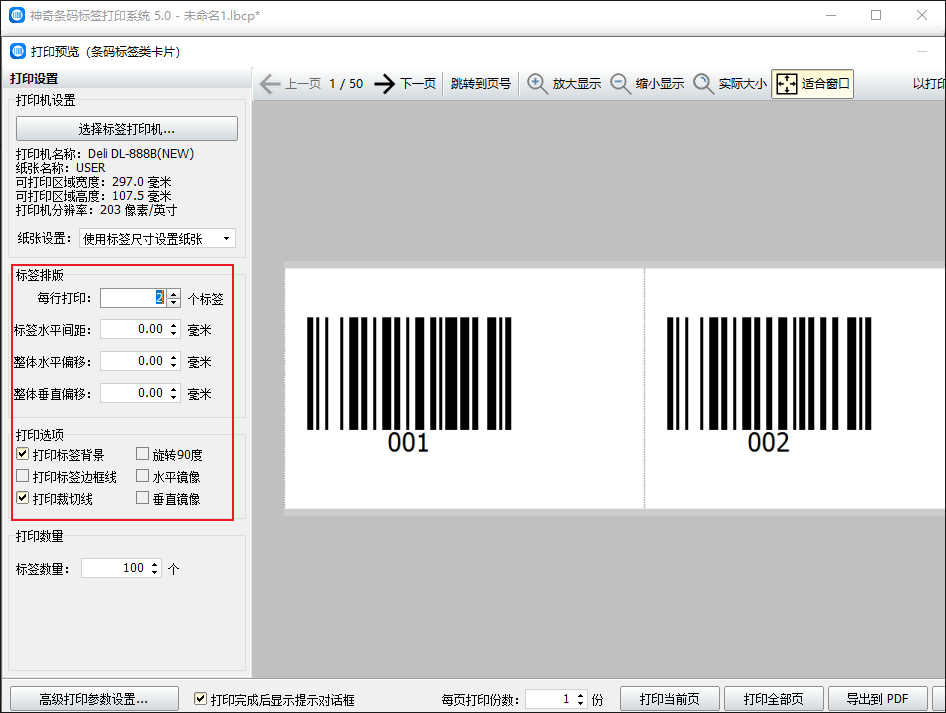The width and height of the screenshot is (946, 713).
Task: Zoom out with the 缩小显示 magnifier icon
Action: tap(620, 83)
